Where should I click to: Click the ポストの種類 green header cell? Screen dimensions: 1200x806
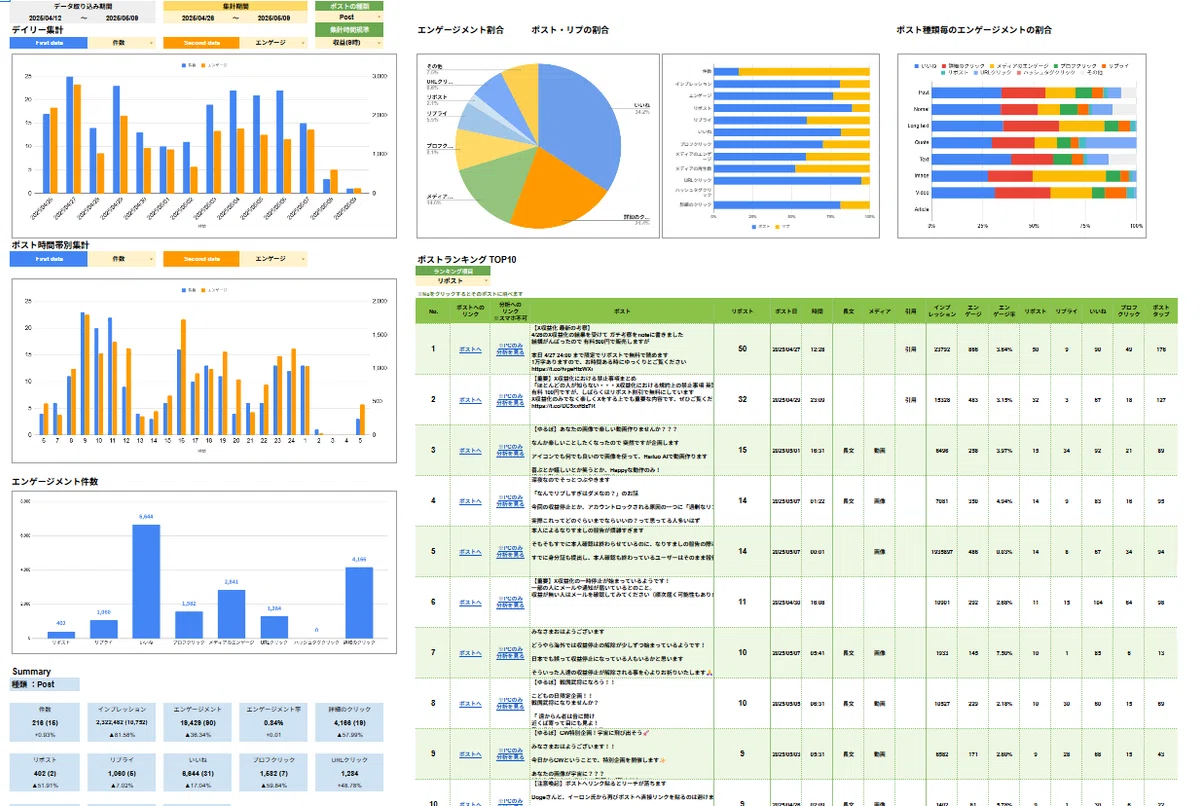pyautogui.click(x=348, y=6)
